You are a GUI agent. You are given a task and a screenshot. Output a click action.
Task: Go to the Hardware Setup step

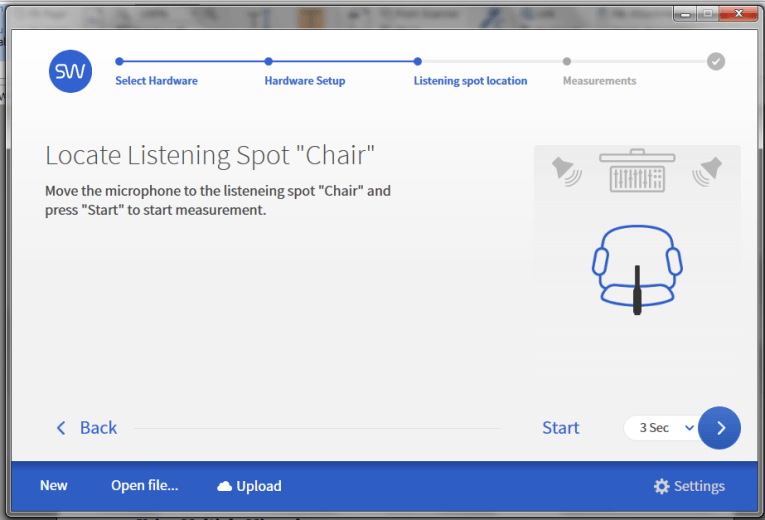tap(305, 80)
